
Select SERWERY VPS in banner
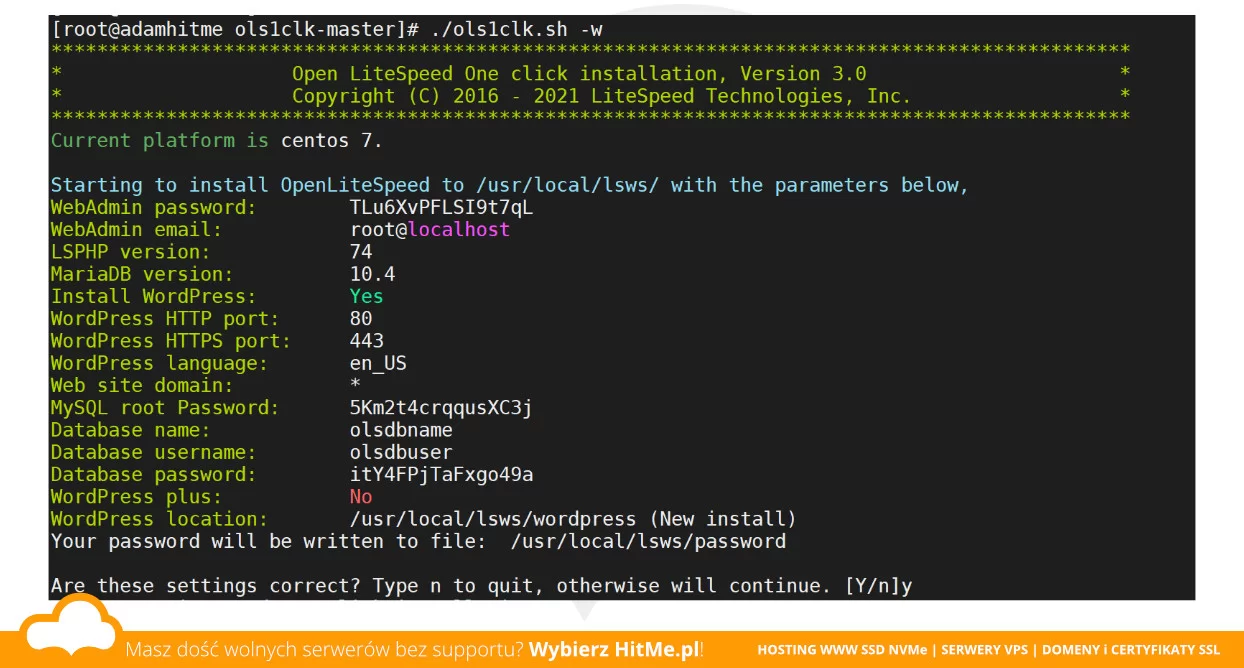coord(985,650)
